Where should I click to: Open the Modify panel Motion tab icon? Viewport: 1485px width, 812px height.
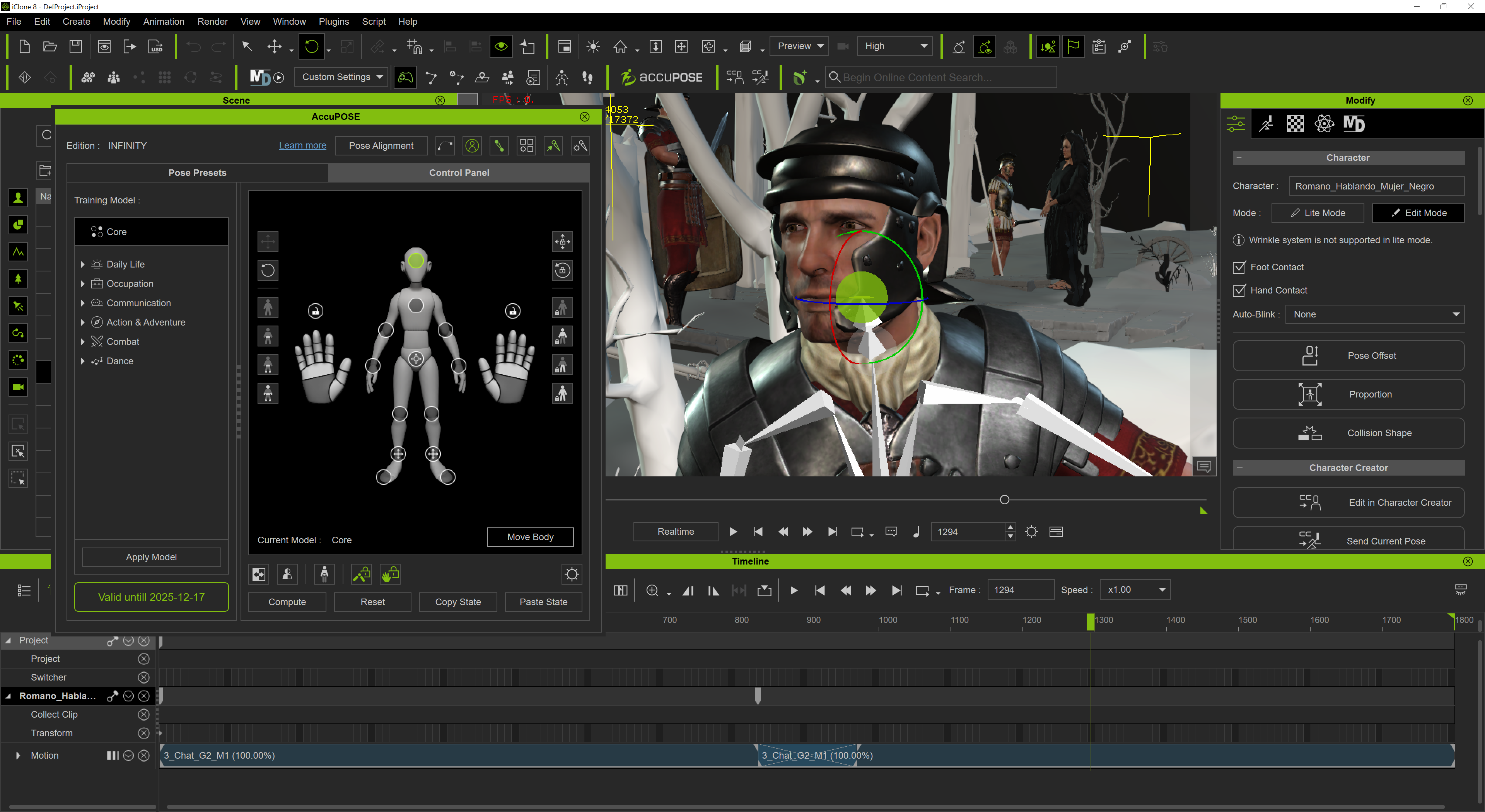pos(1266,124)
